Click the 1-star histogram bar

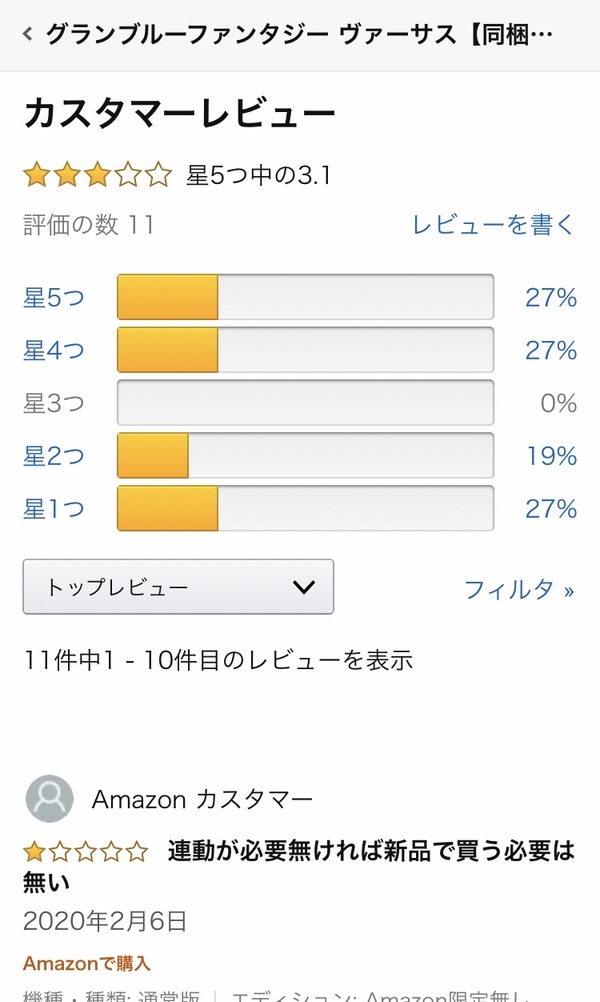tap(305, 509)
